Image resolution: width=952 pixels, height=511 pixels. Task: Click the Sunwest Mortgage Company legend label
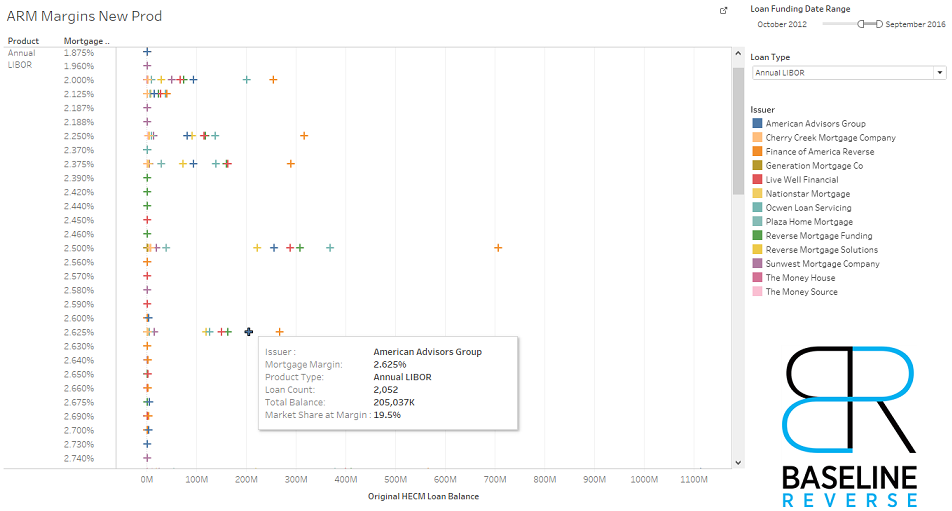(x=823, y=263)
